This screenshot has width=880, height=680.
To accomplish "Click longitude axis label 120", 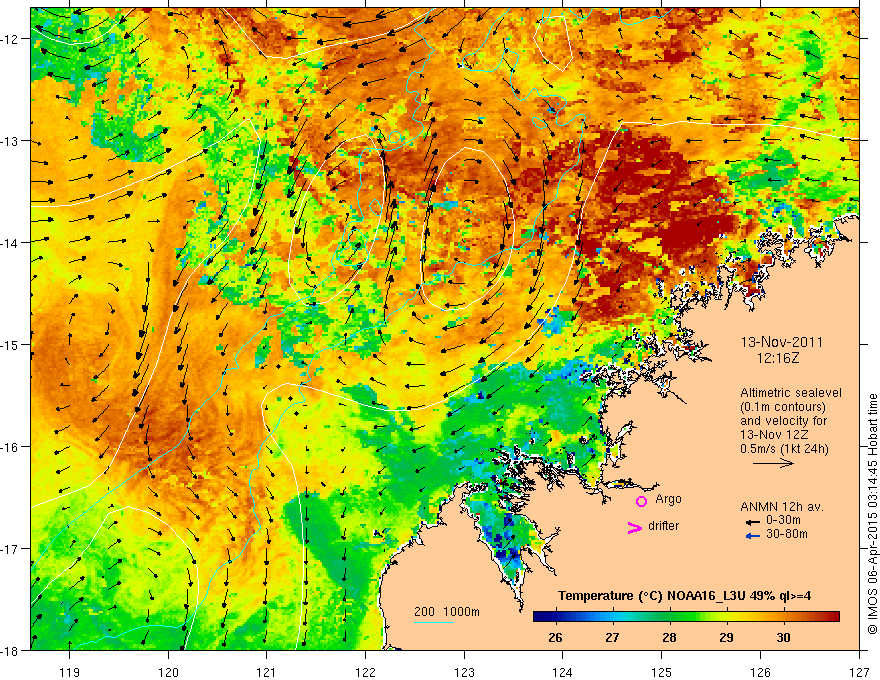I will pyautogui.click(x=168, y=672).
